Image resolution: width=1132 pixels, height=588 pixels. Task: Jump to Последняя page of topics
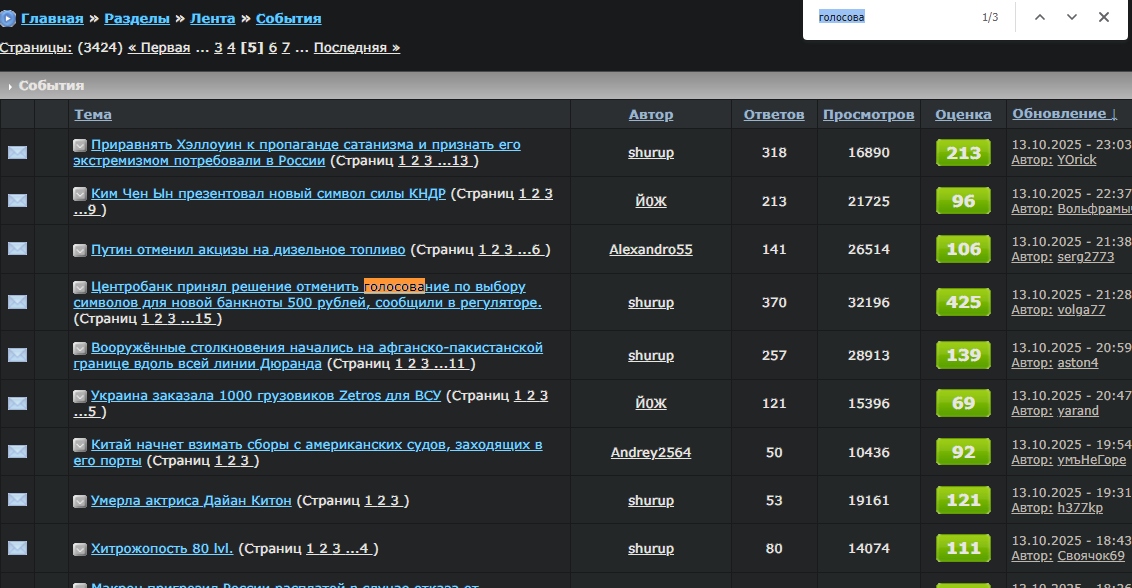pos(356,47)
